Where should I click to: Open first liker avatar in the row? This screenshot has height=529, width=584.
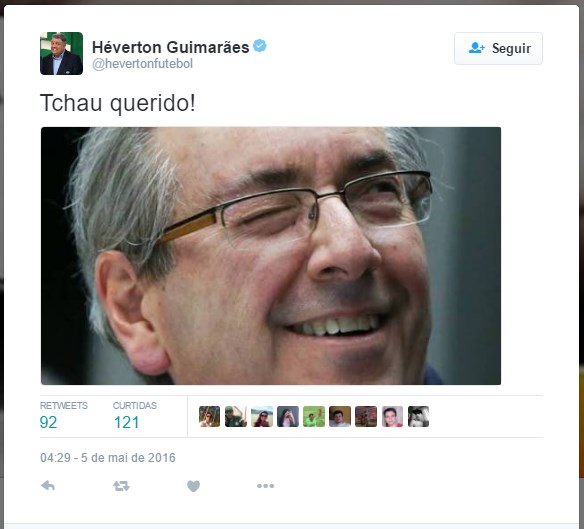tap(209, 416)
